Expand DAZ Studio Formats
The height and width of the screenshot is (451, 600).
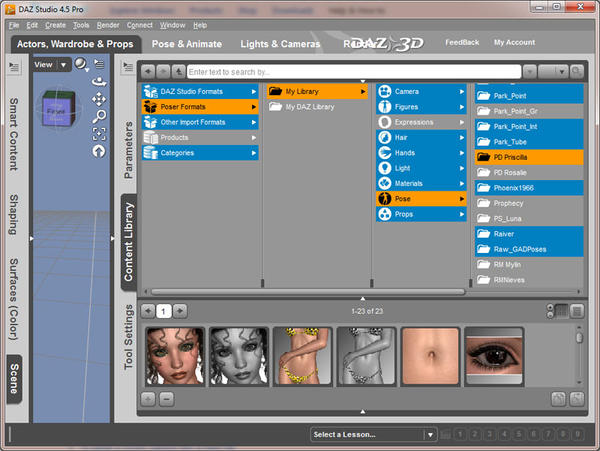200,91
